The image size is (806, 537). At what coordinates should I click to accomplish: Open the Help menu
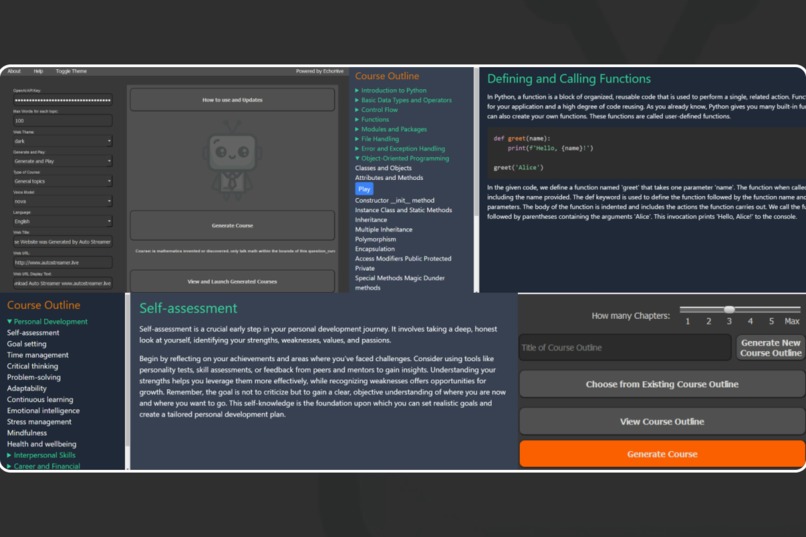coord(39,71)
